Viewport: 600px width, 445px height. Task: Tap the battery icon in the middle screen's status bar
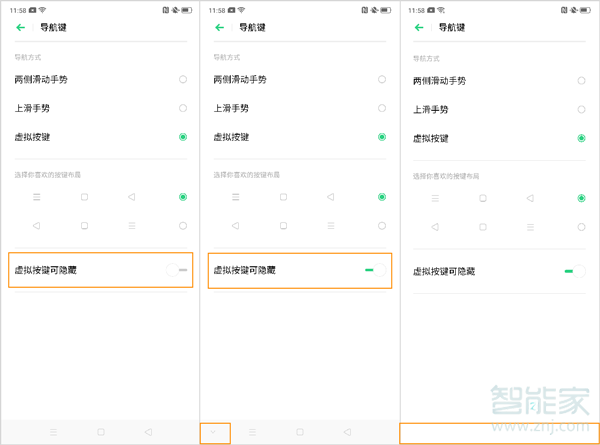(x=386, y=10)
